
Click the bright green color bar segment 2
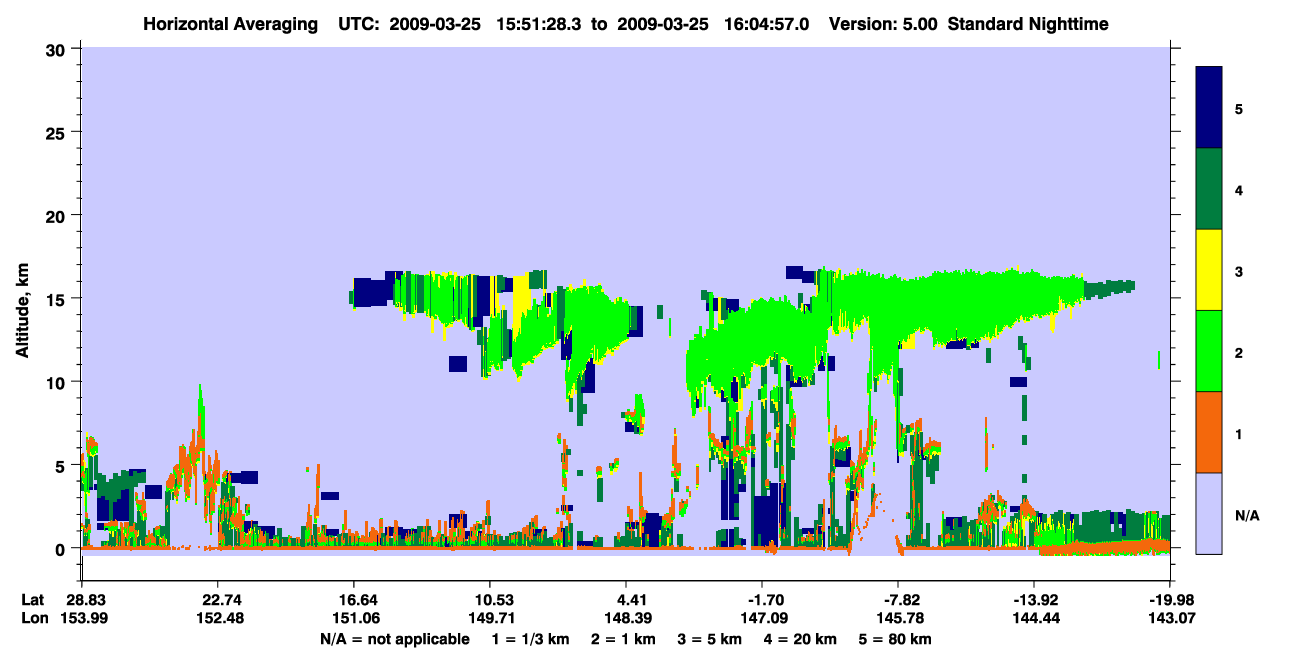click(1209, 351)
